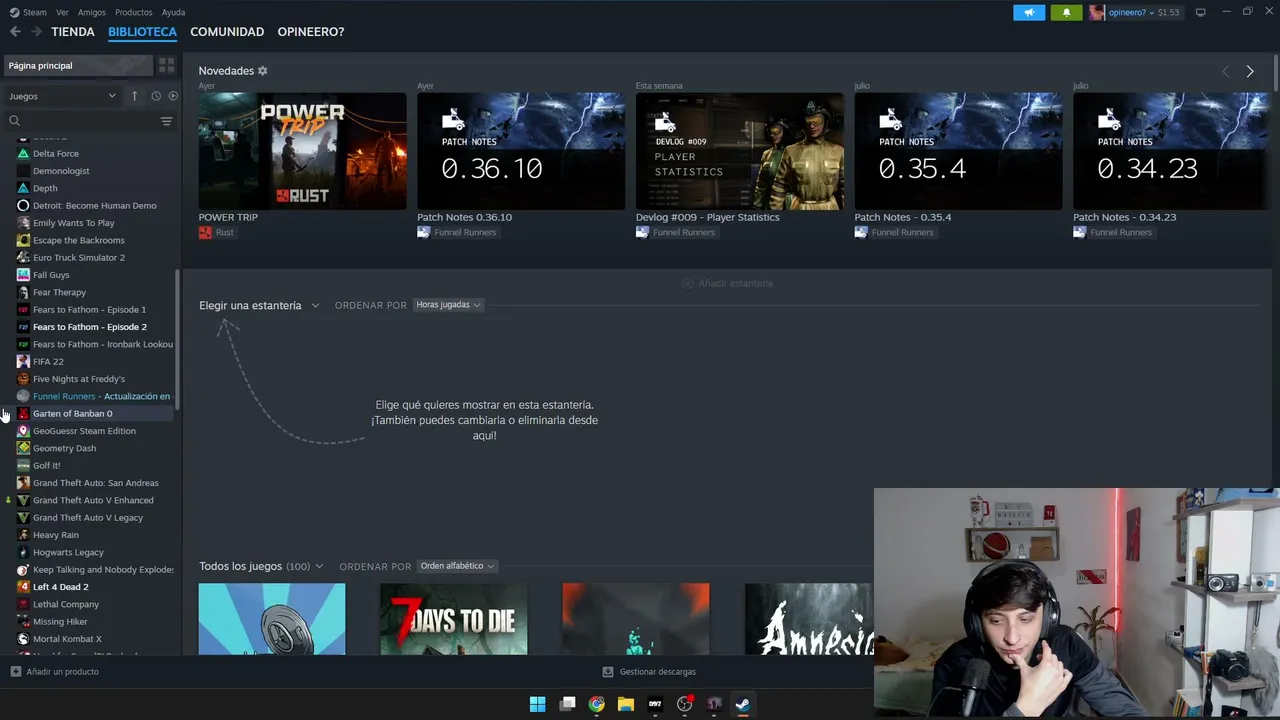The width and height of the screenshot is (1280, 720).
Task: Switch library to collections grid view
Action: 166,66
